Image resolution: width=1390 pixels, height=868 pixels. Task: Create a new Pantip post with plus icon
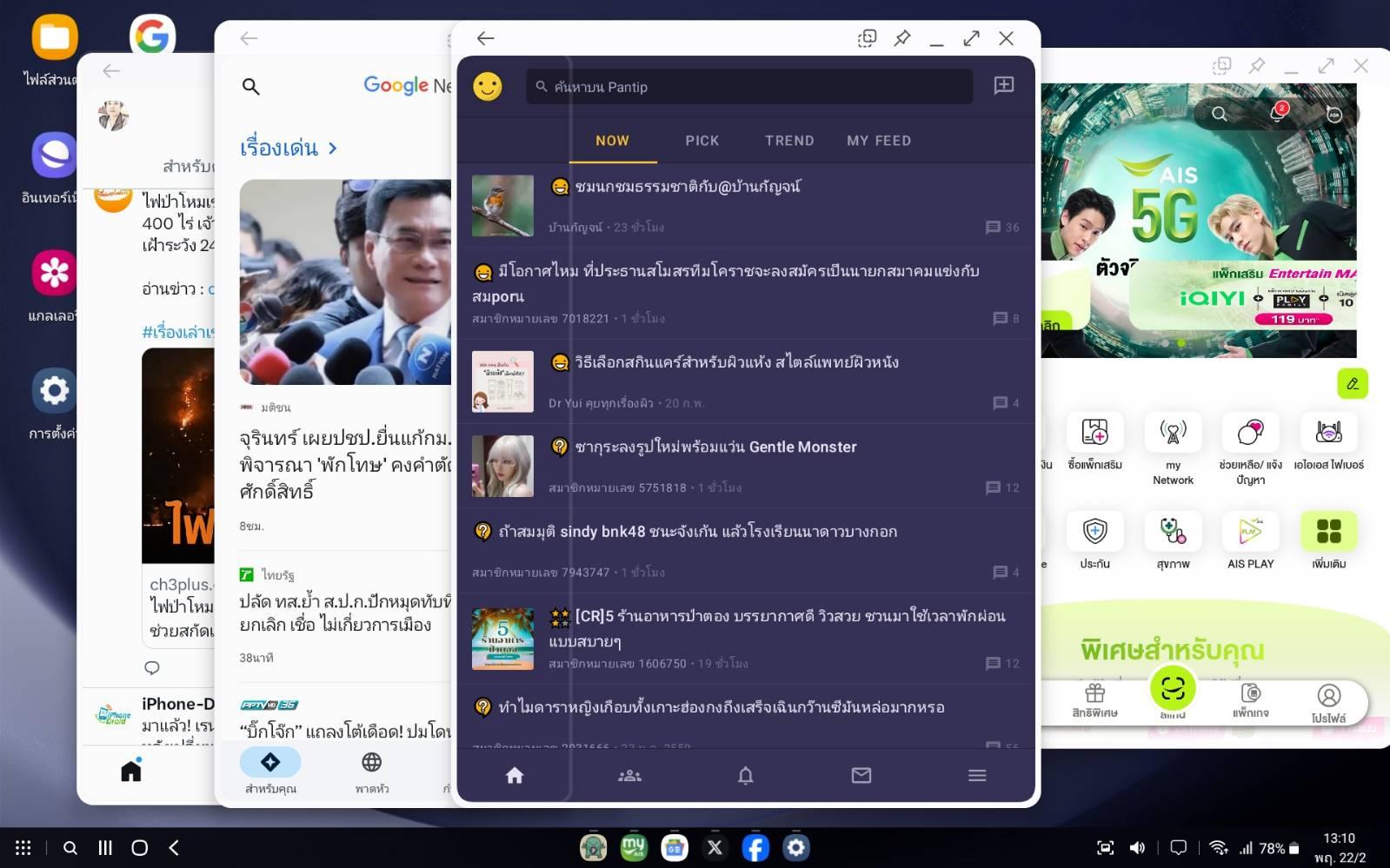(1004, 85)
